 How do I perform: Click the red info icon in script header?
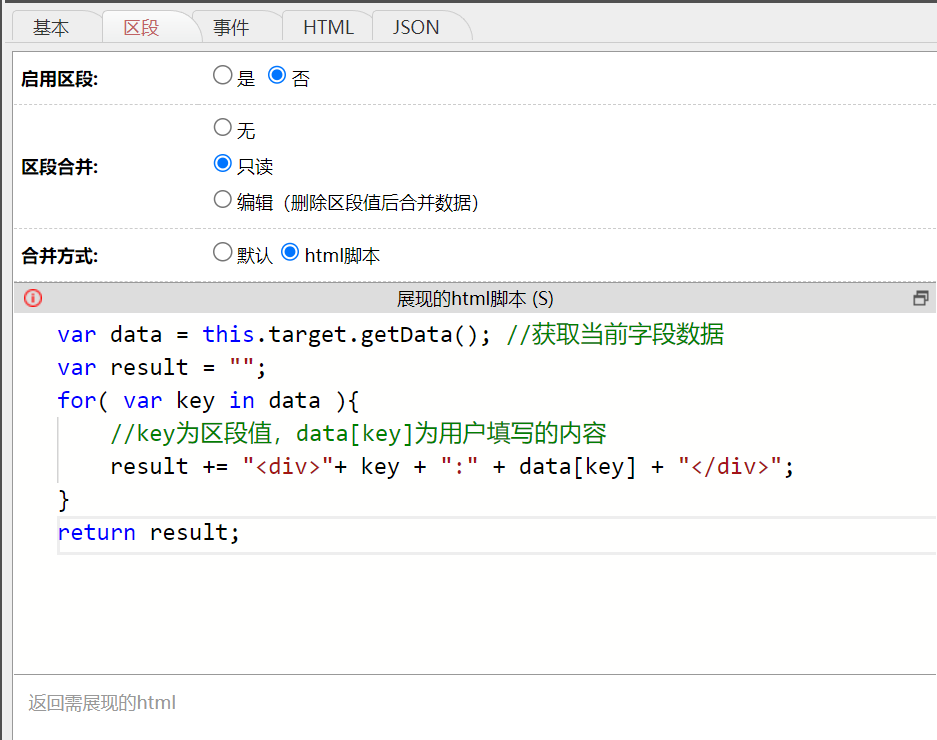tap(33, 298)
